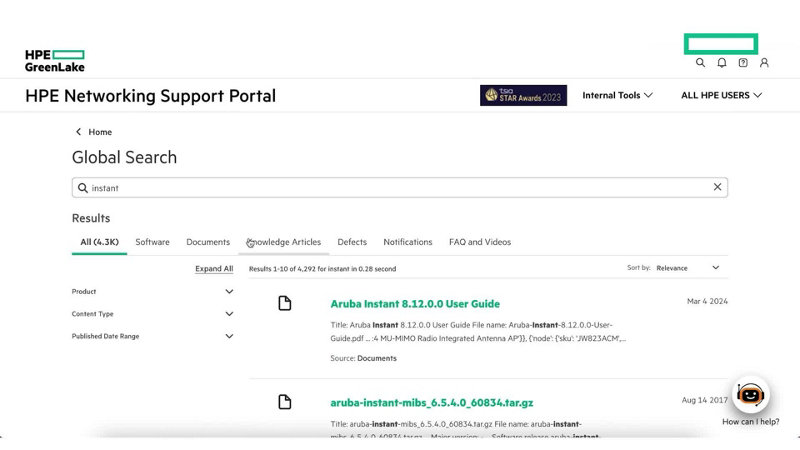Click the HPE GreenLake logo
This screenshot has height=450, width=800.
pyautogui.click(x=55, y=61)
